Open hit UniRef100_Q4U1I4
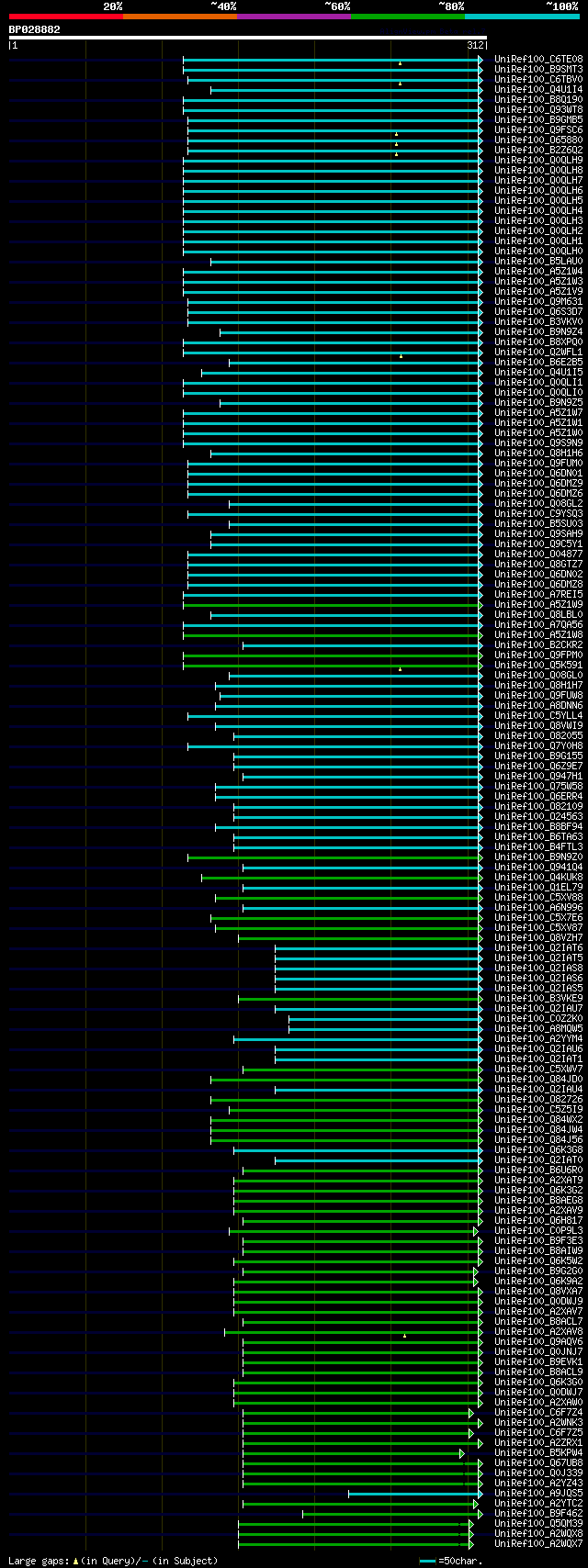Screen dimensions: 588x1568 pyautogui.click(x=538, y=89)
